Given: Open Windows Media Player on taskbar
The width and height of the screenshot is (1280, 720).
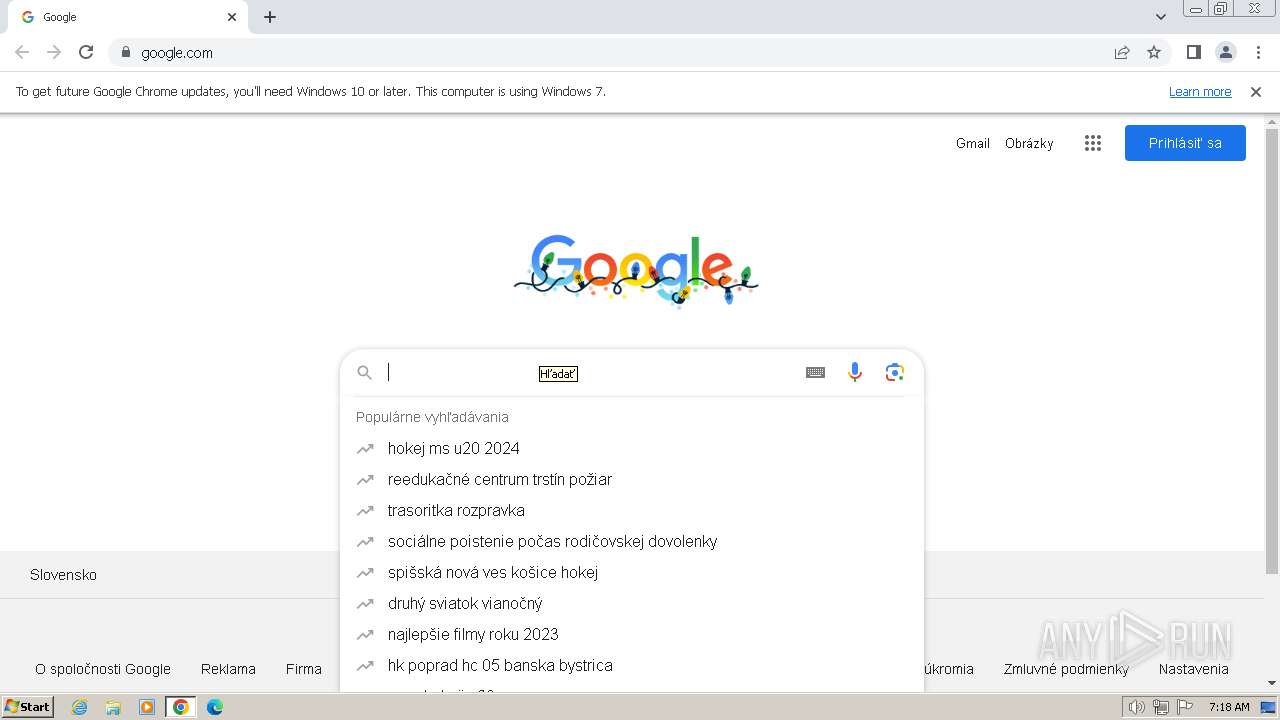Looking at the screenshot, I should point(147,707).
